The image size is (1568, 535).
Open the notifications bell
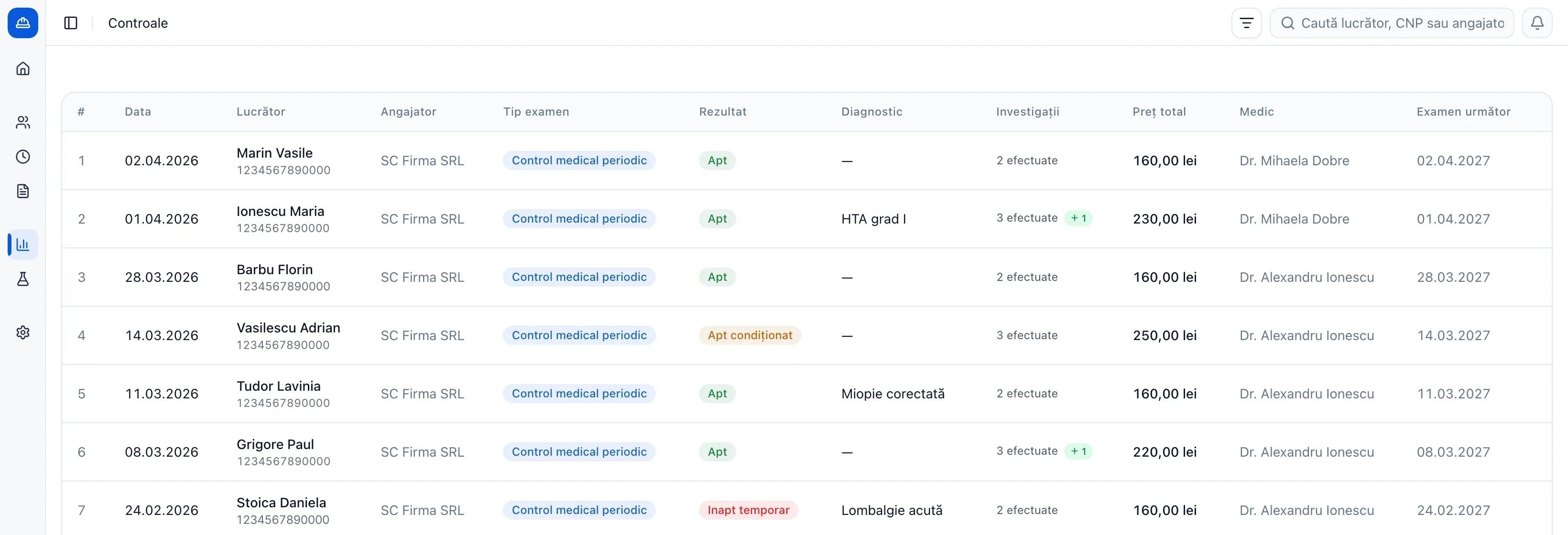pyautogui.click(x=1536, y=23)
